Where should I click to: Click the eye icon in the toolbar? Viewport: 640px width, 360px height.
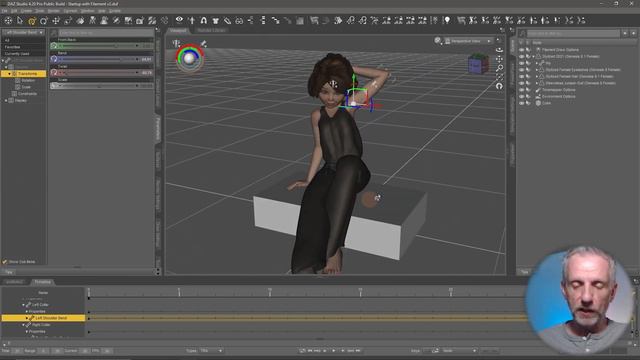point(179,20)
